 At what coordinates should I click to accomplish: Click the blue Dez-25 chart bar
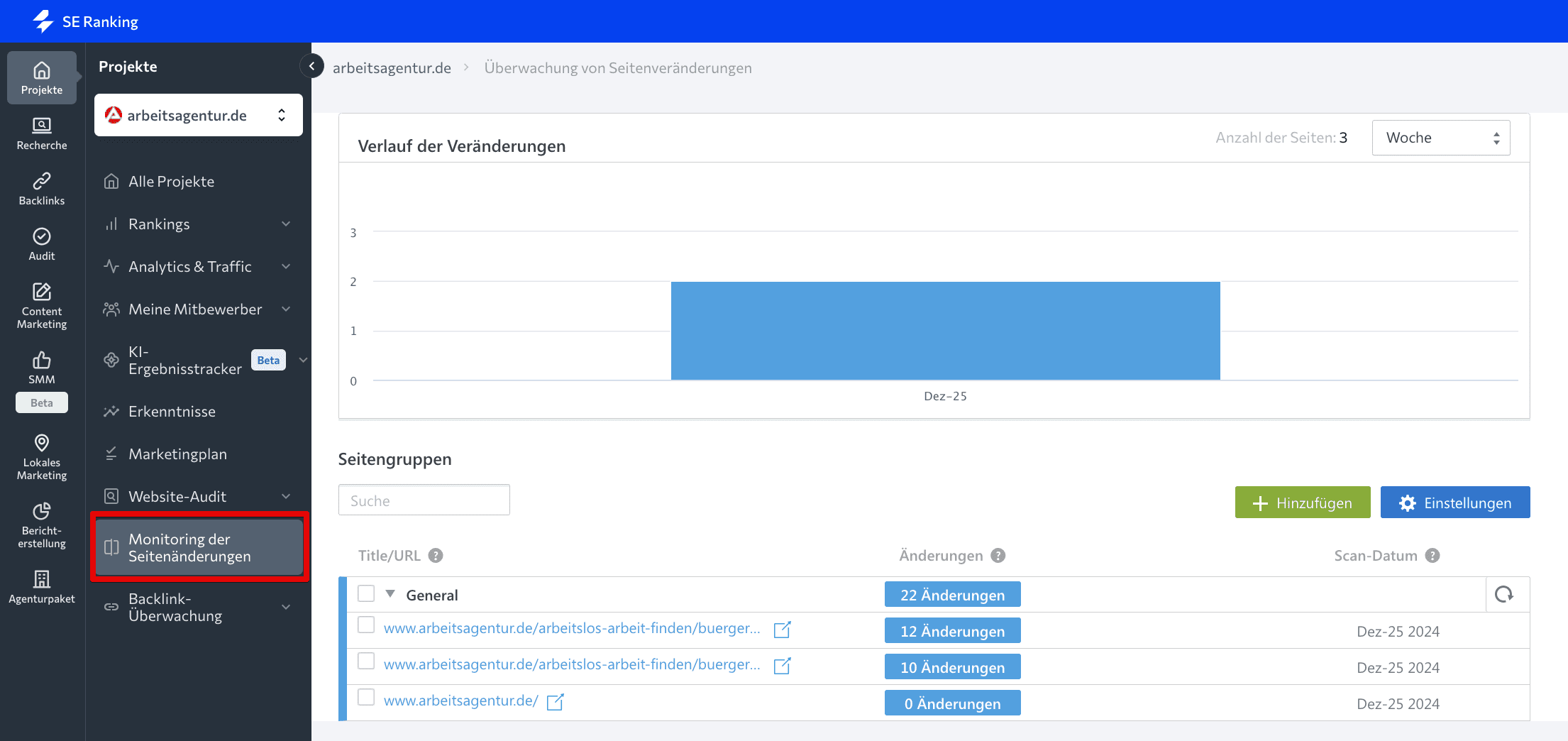pyautogui.click(x=945, y=331)
